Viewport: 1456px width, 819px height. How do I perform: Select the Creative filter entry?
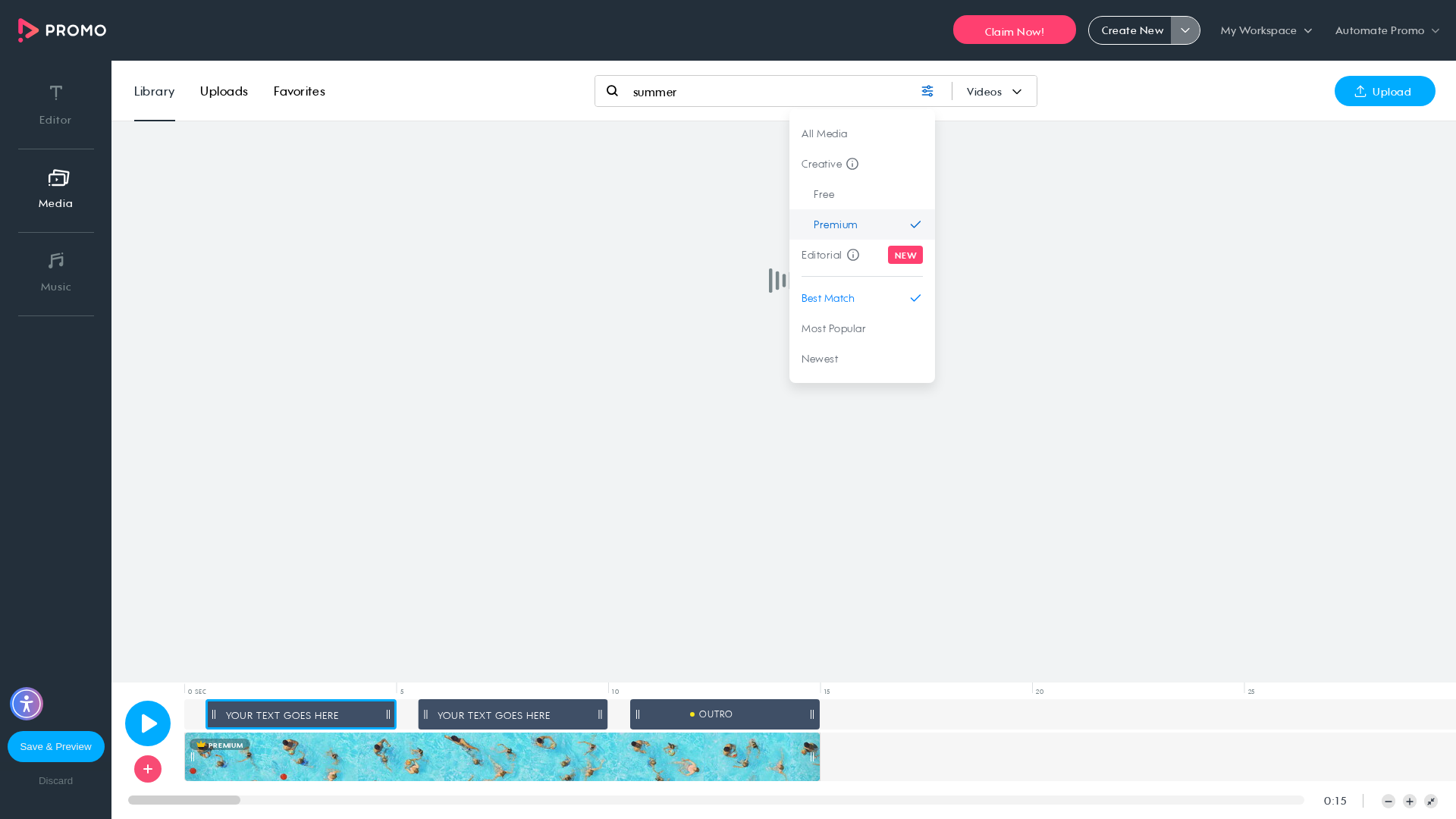(821, 164)
